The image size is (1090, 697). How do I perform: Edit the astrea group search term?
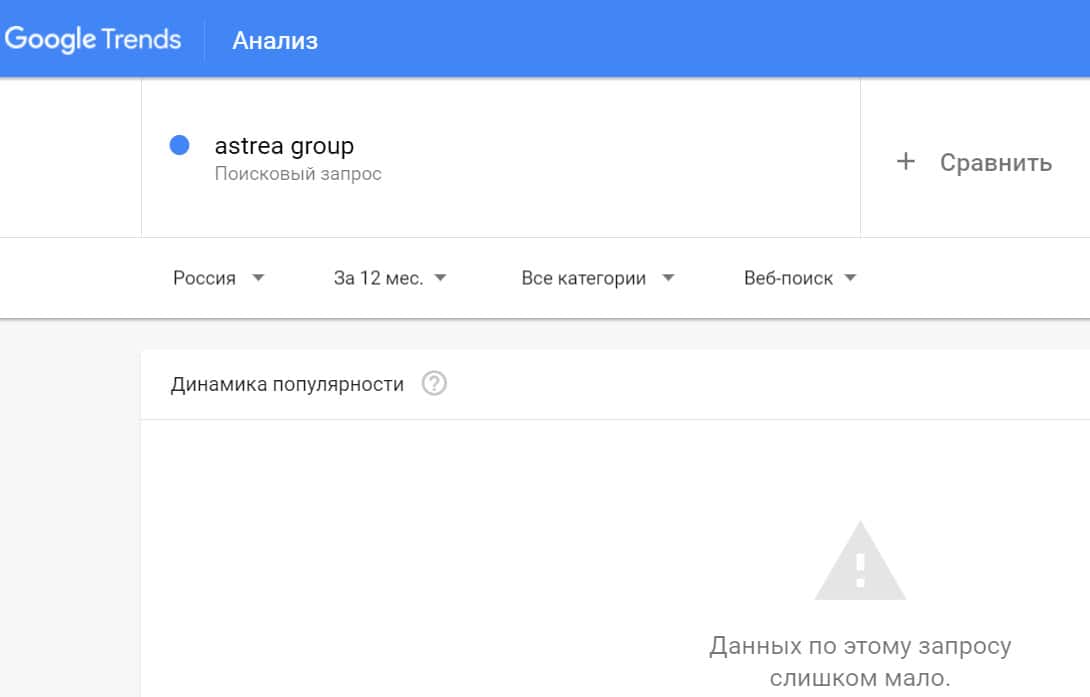[284, 146]
